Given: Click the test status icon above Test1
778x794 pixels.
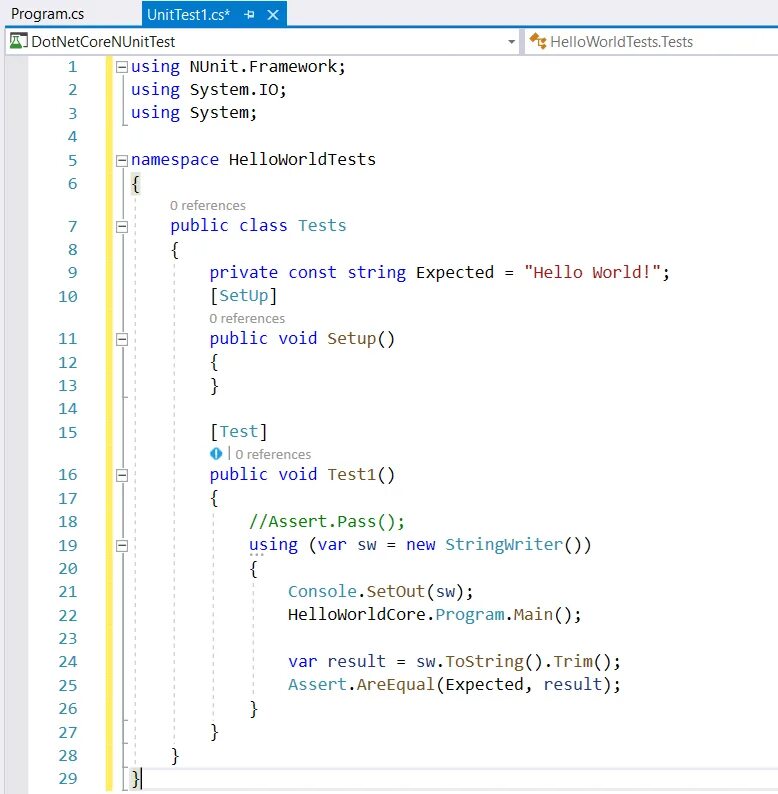Looking at the screenshot, I should 216,454.
